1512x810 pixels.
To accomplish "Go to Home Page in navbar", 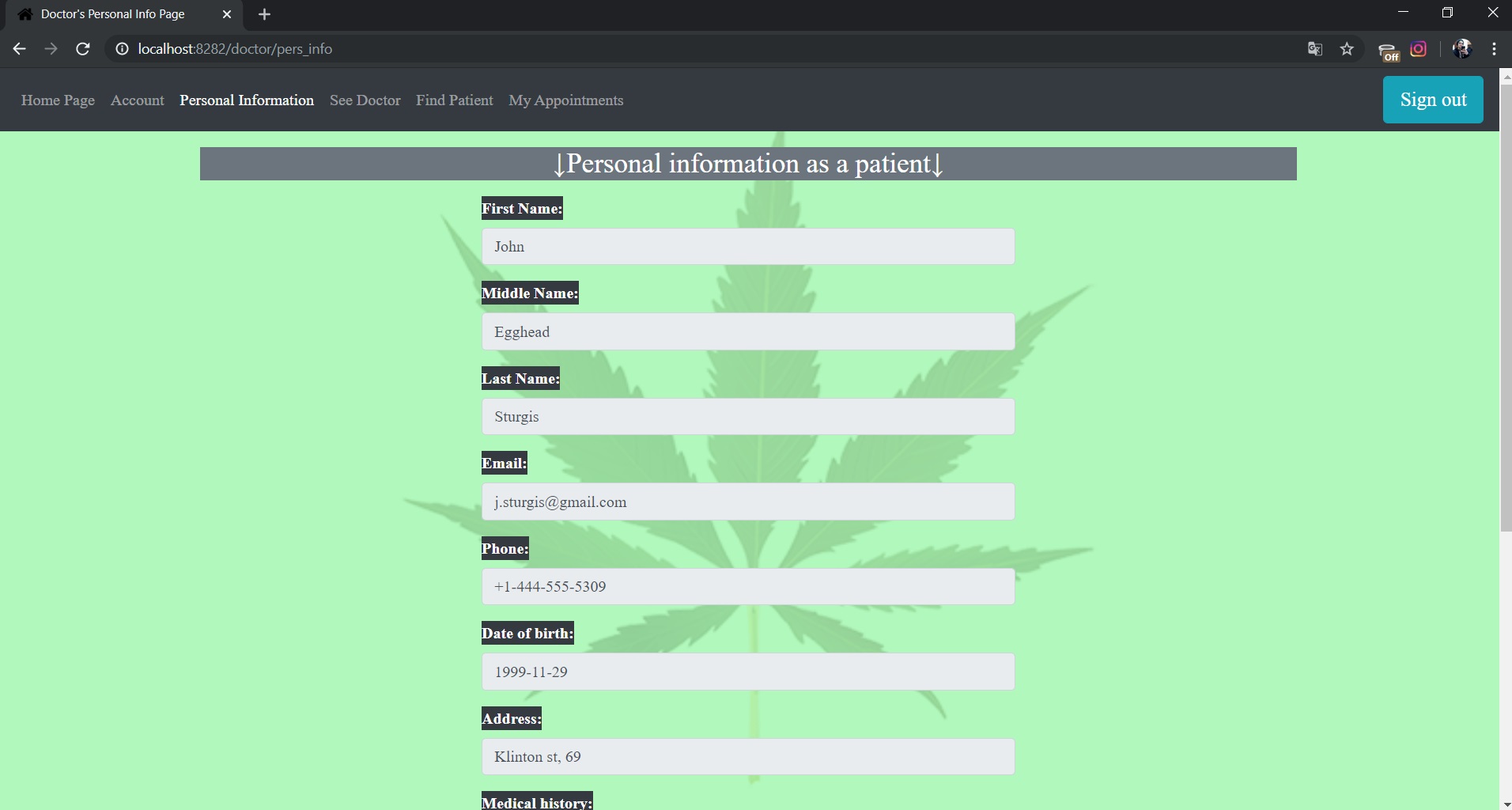I will pos(58,100).
